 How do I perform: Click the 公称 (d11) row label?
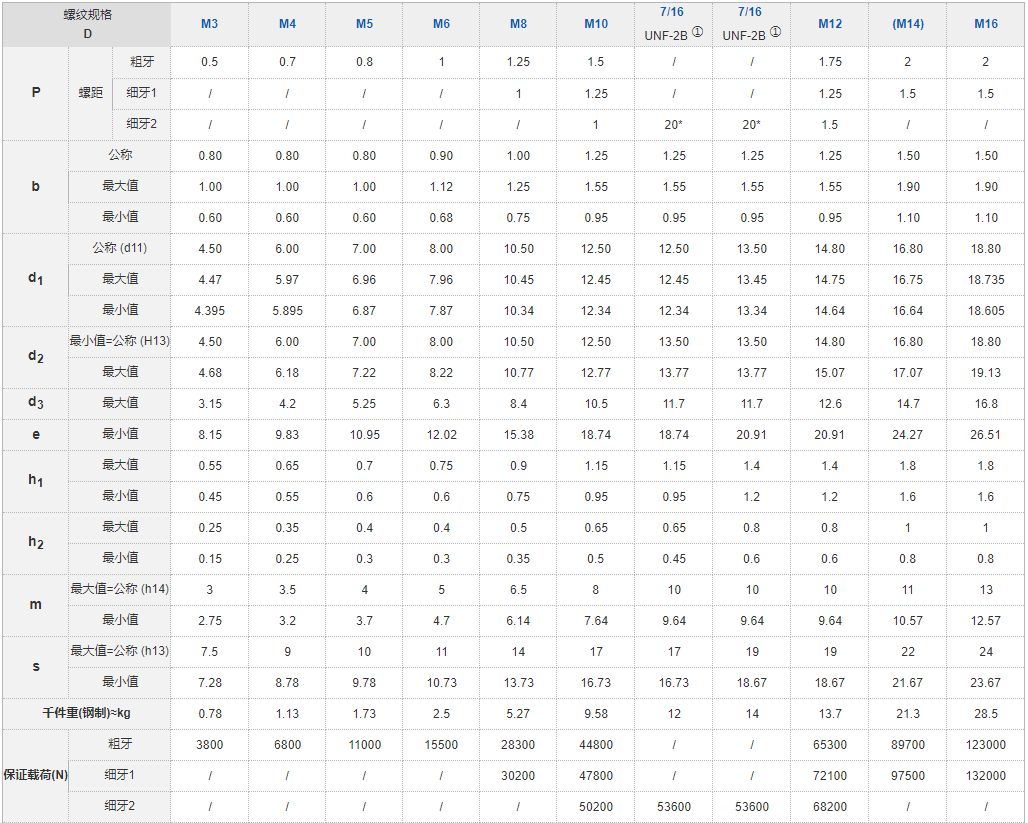tap(119, 248)
